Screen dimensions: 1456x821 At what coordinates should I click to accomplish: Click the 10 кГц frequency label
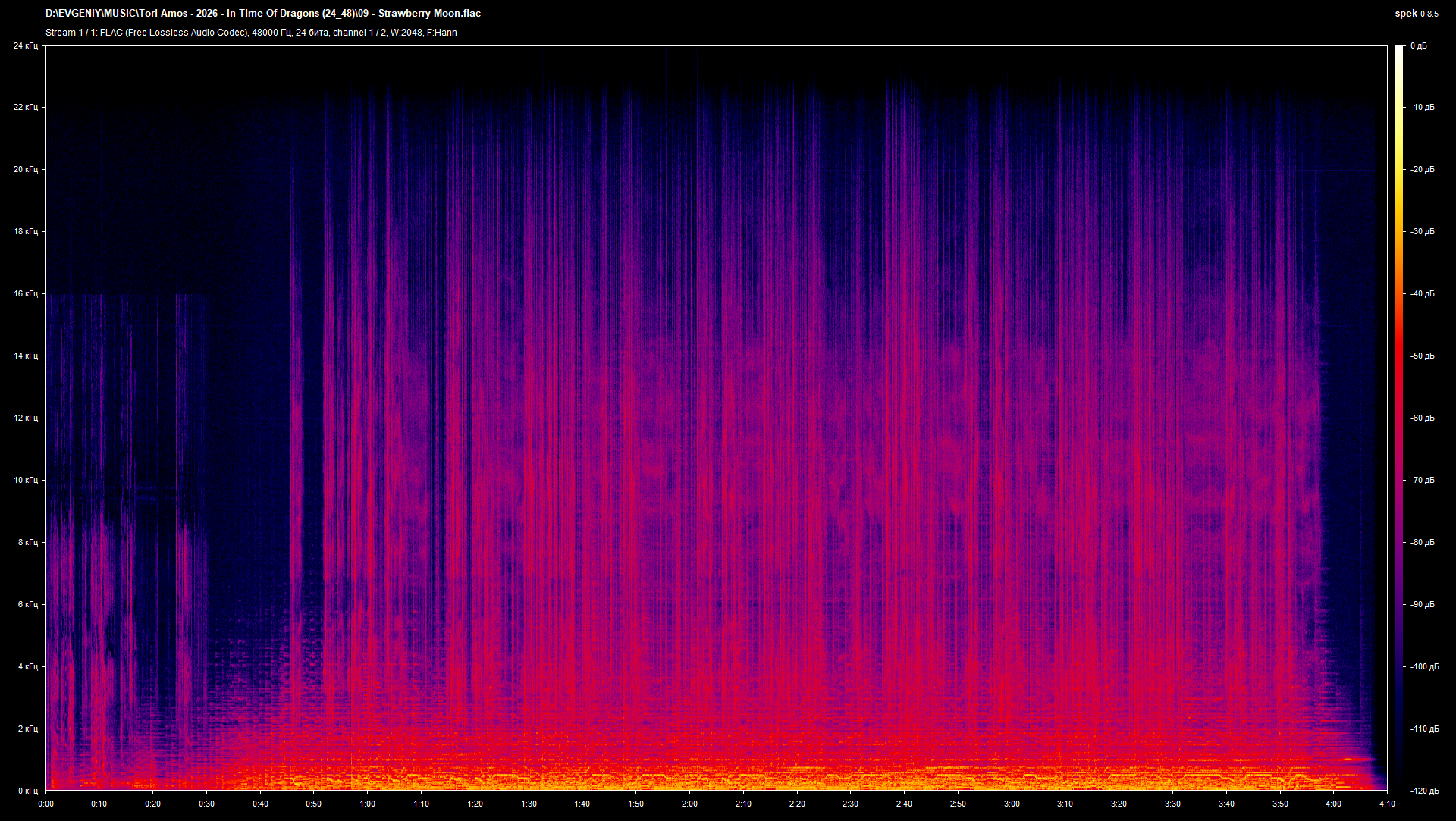click(x=26, y=481)
